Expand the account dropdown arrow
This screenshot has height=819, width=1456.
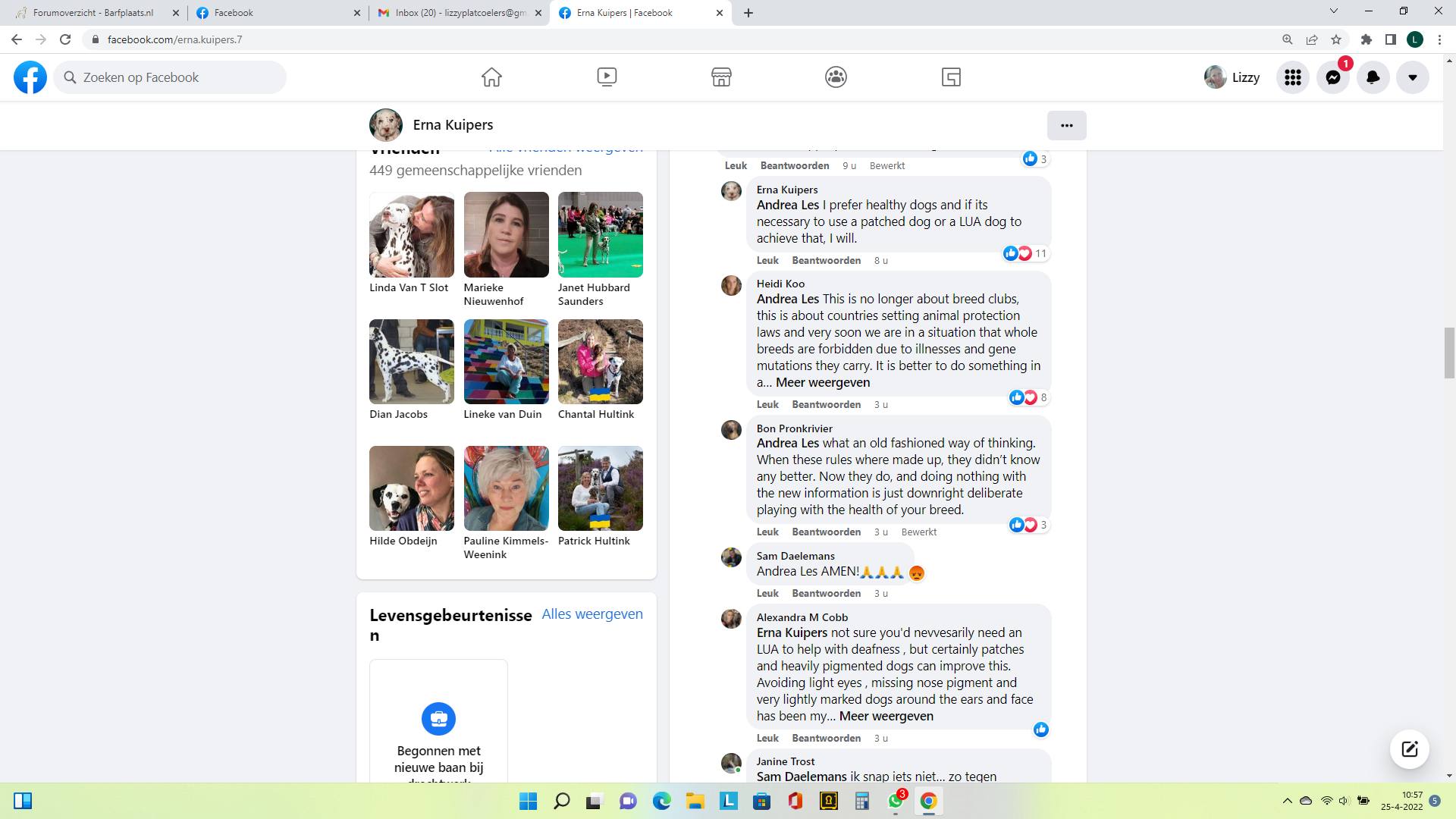(1413, 77)
